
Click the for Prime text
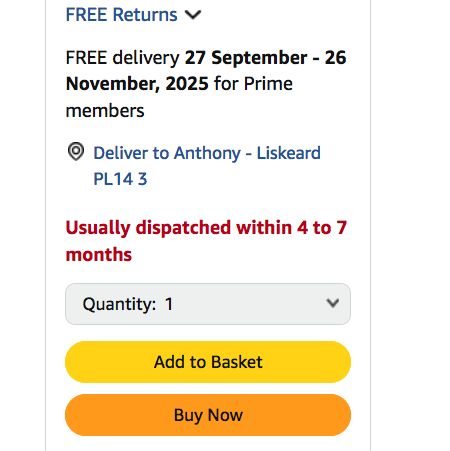[x=254, y=84]
